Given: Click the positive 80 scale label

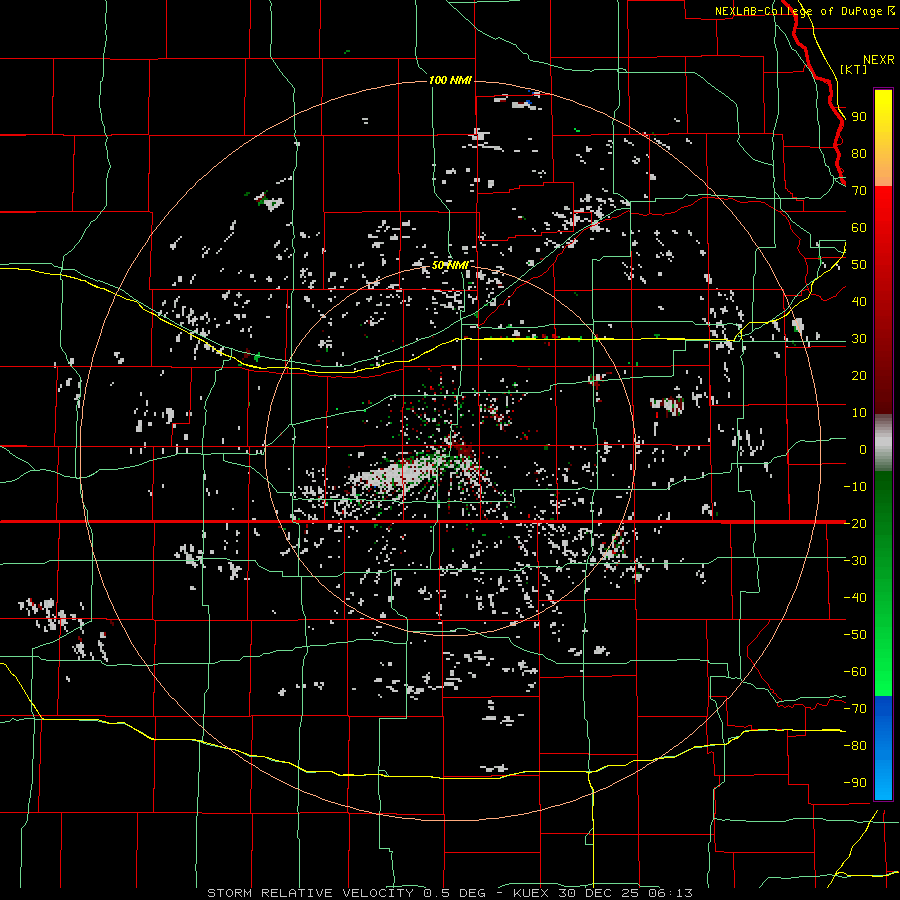Looking at the screenshot, I should coord(859,154).
